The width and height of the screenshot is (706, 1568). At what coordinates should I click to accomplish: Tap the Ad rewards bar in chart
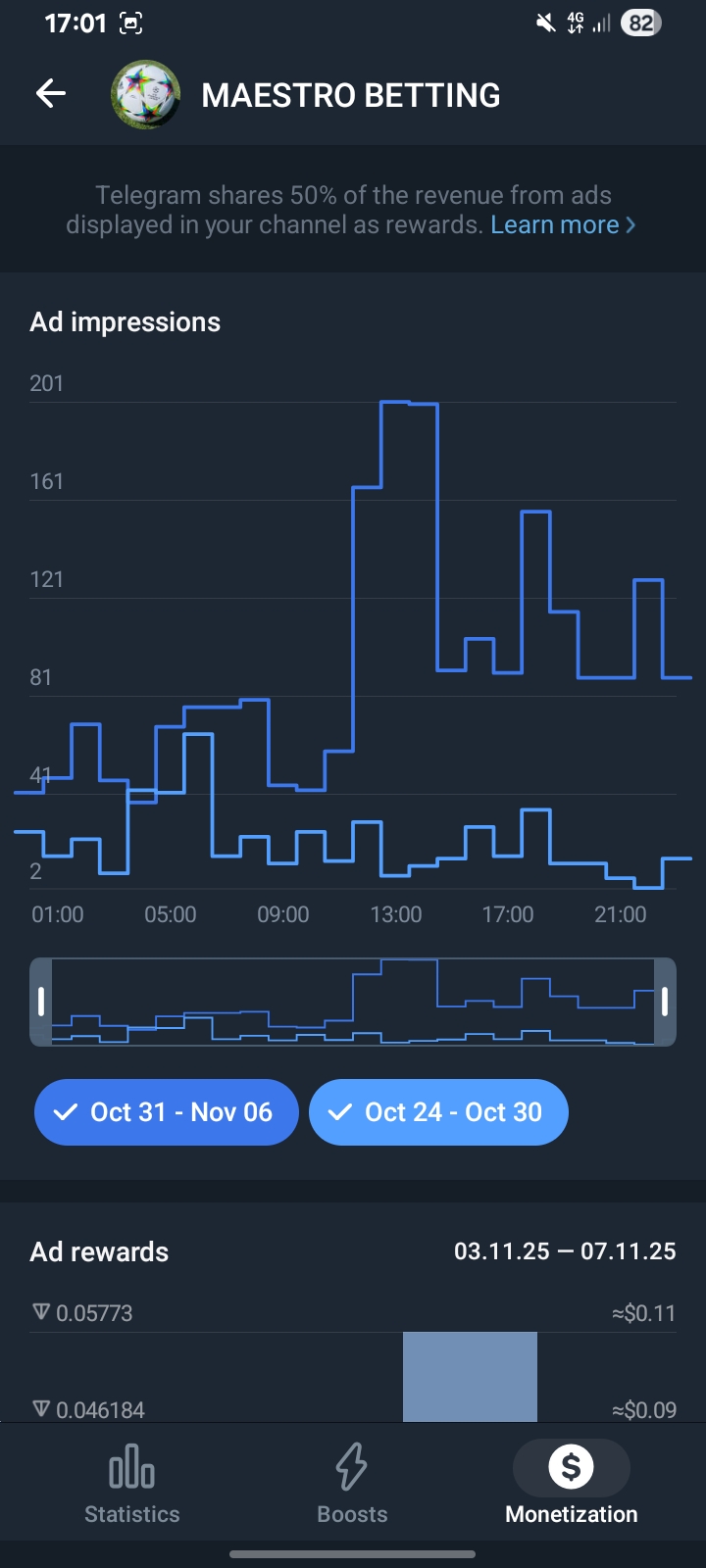tap(470, 1376)
